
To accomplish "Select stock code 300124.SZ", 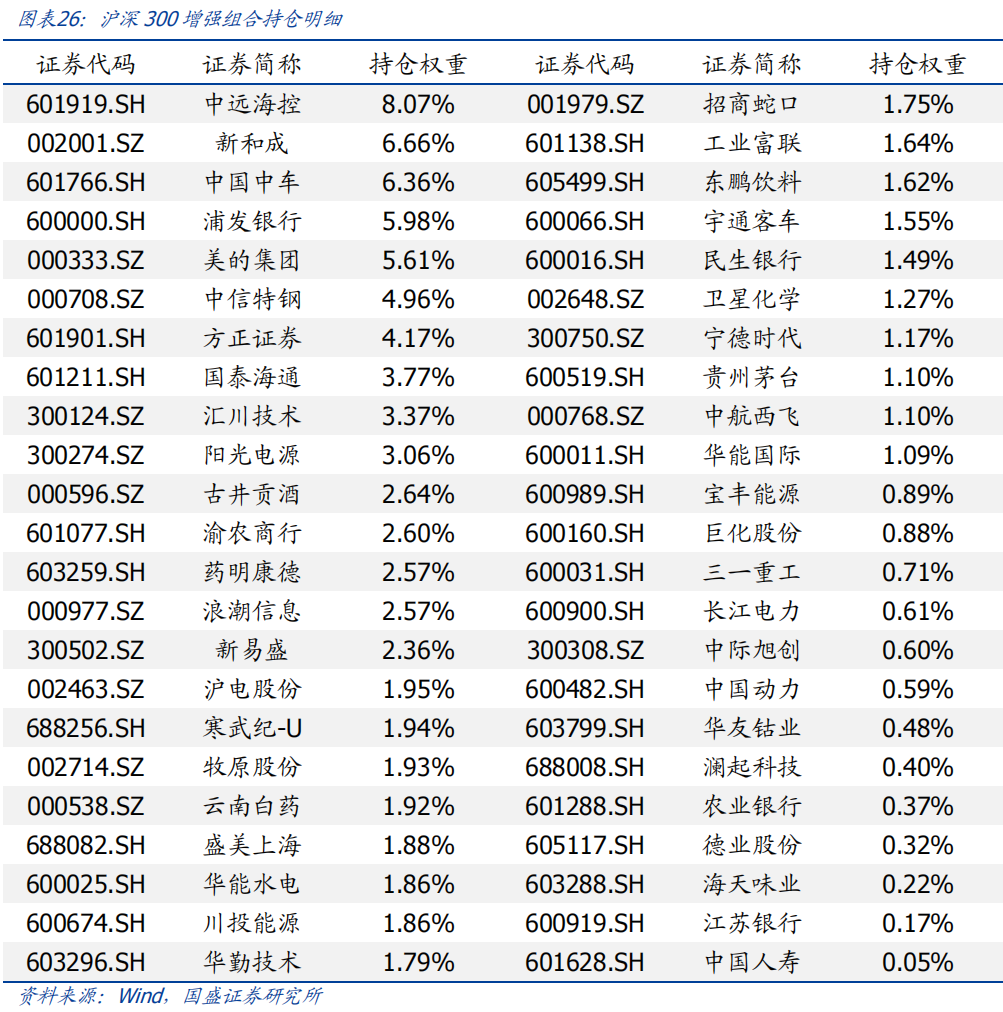I will pos(86,416).
